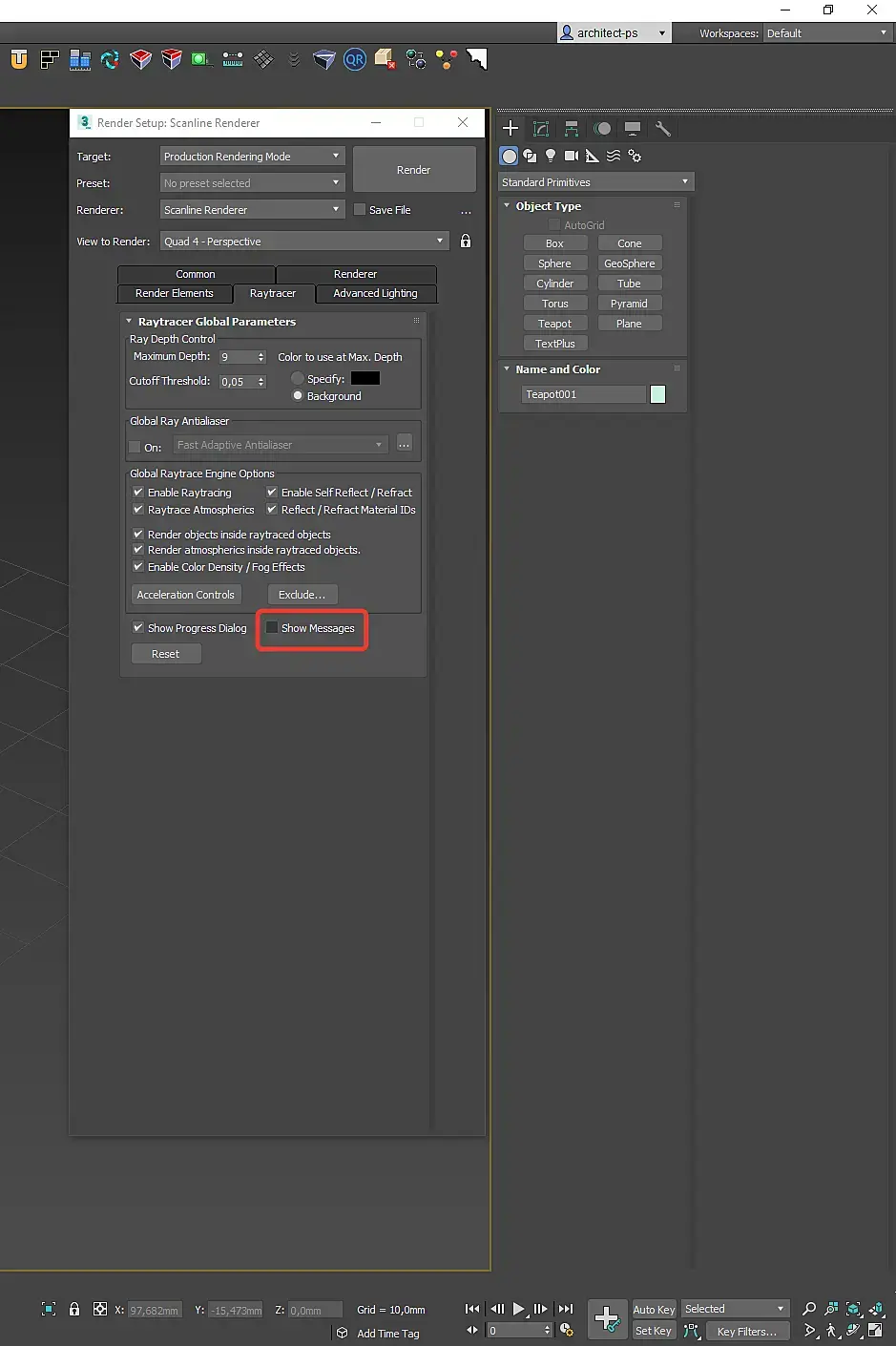Open the View to Render dropdown
Image resolution: width=896 pixels, height=1346 pixels.
pos(304,242)
